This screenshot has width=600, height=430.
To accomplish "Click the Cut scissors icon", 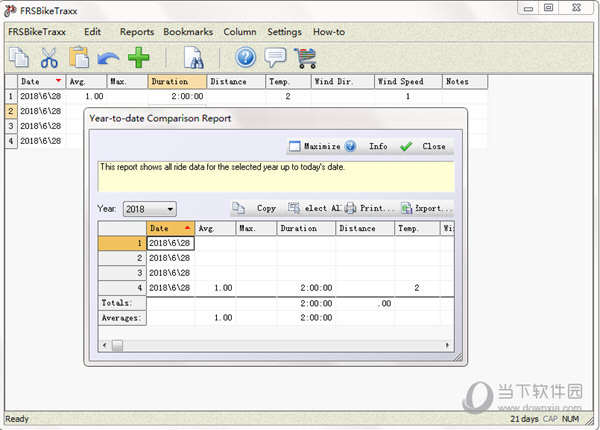I will [x=49, y=58].
